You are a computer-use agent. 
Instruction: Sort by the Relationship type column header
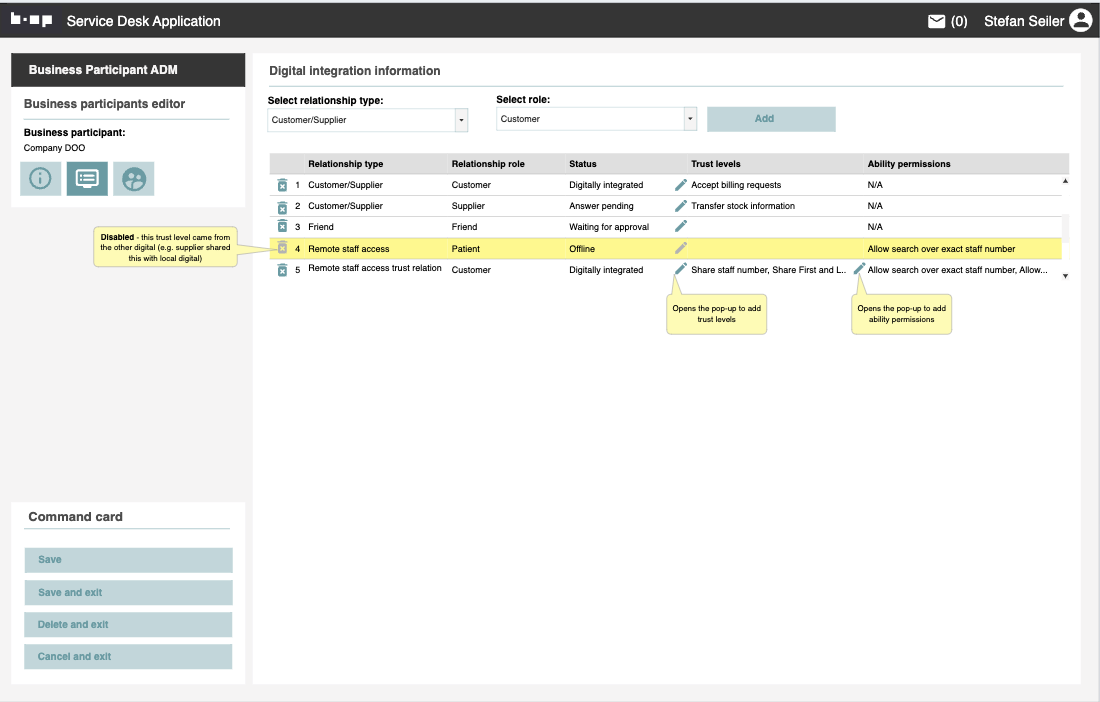click(345, 164)
